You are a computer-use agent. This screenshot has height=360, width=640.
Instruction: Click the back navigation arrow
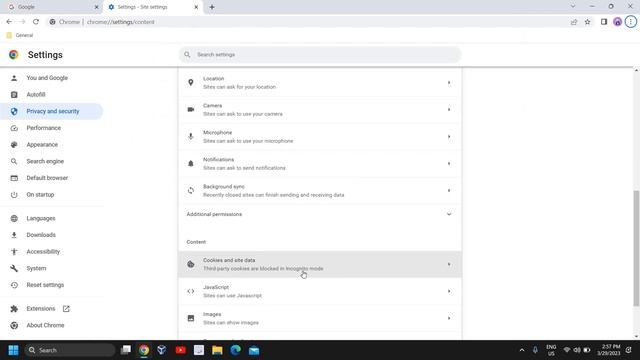[9, 22]
